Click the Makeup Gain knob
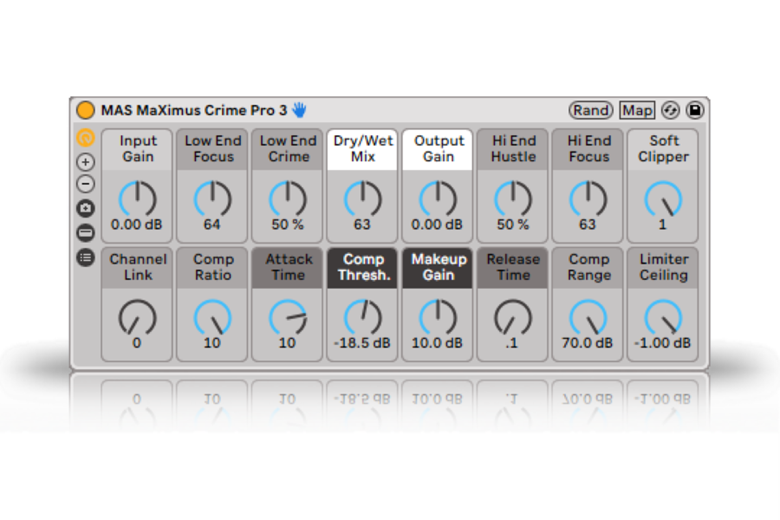Screen dimensions: 780x520 tap(438, 317)
